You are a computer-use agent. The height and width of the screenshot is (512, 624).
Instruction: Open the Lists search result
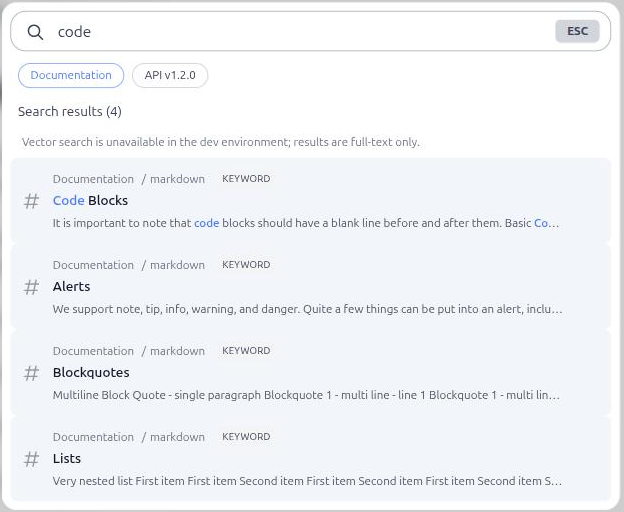310,458
